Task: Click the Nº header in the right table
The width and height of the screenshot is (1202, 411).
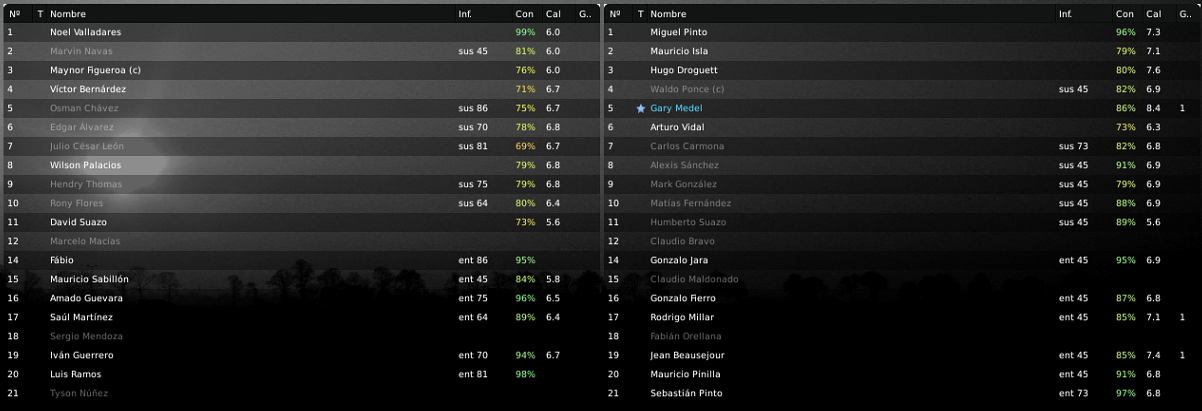Action: click(x=614, y=14)
